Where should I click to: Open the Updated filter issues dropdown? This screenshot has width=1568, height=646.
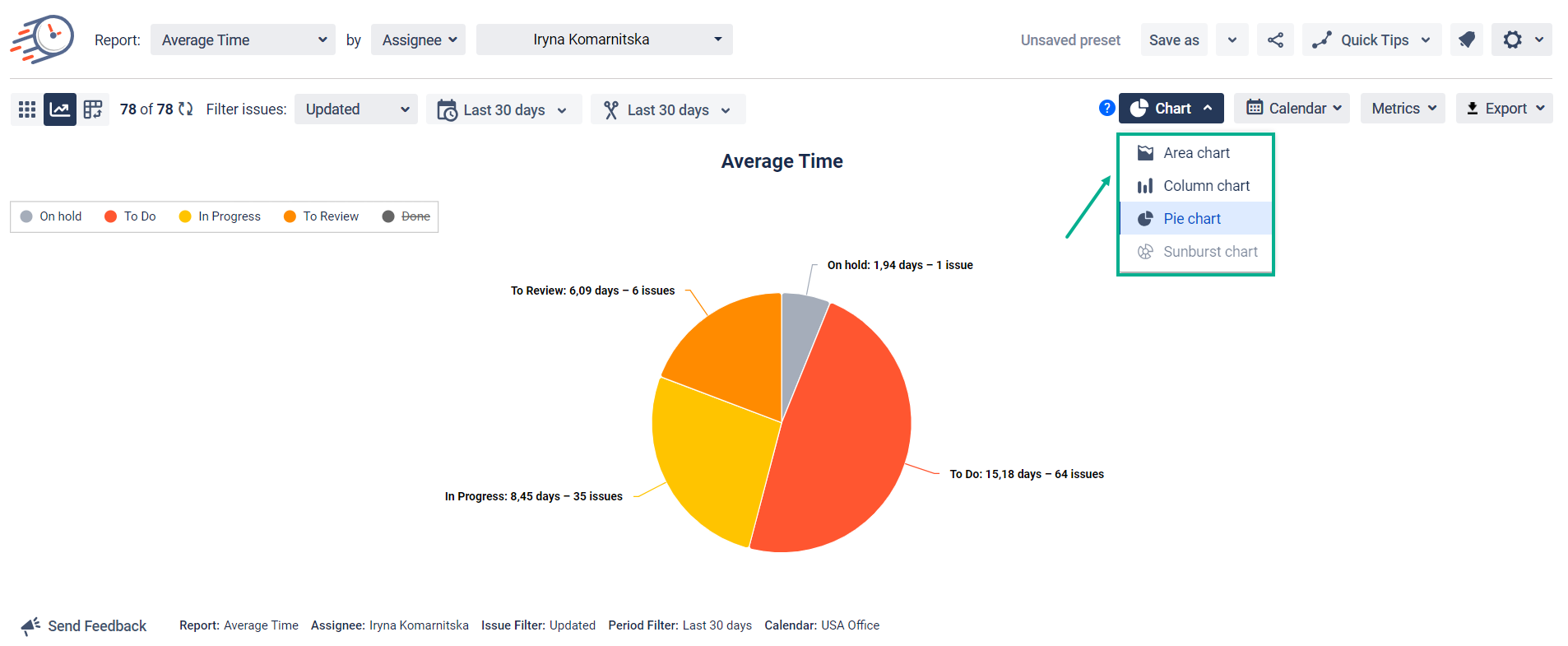click(x=355, y=109)
